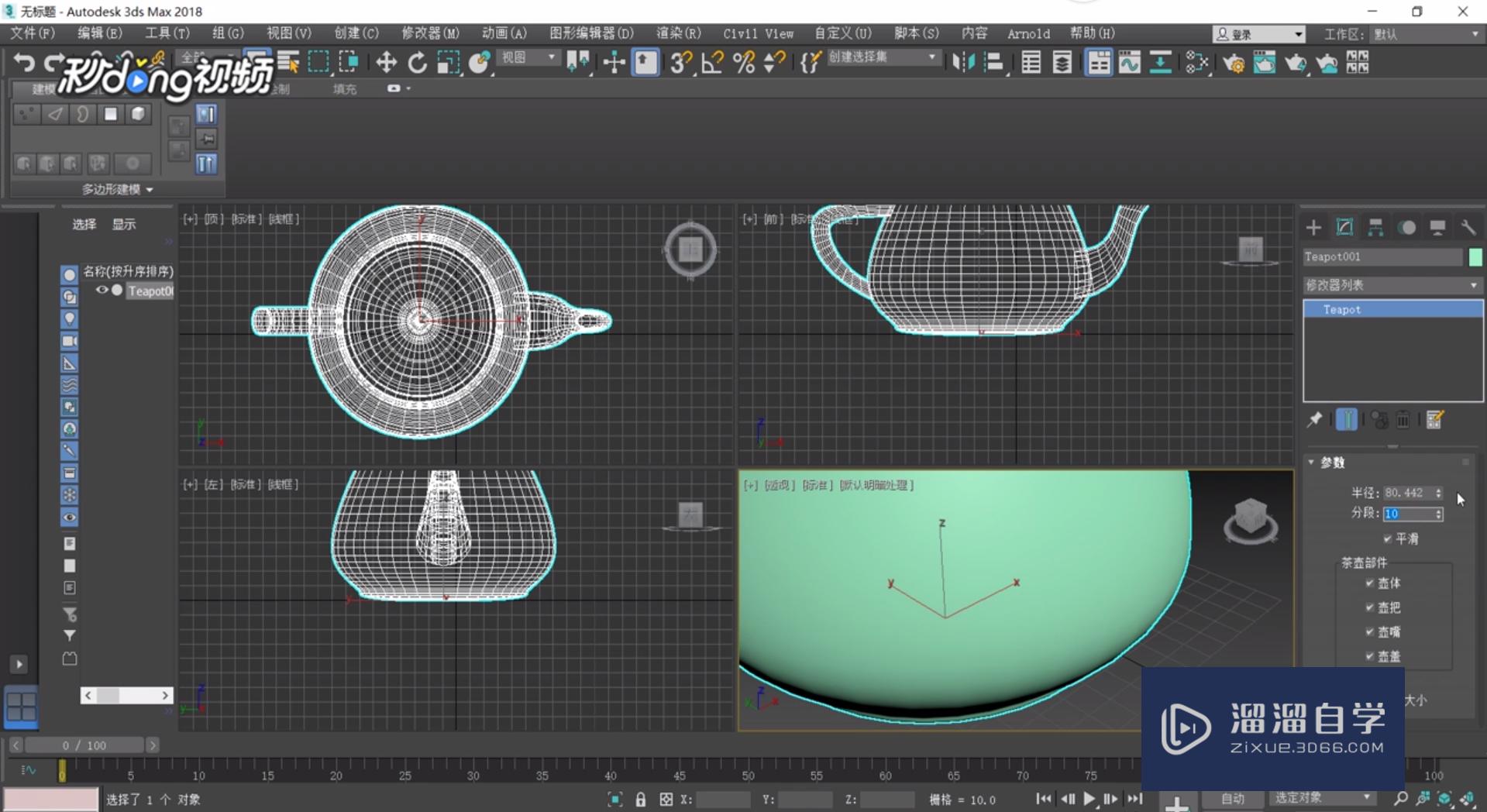Toggle the Percent Snap icon
This screenshot has height=812, width=1487.
coord(743,62)
